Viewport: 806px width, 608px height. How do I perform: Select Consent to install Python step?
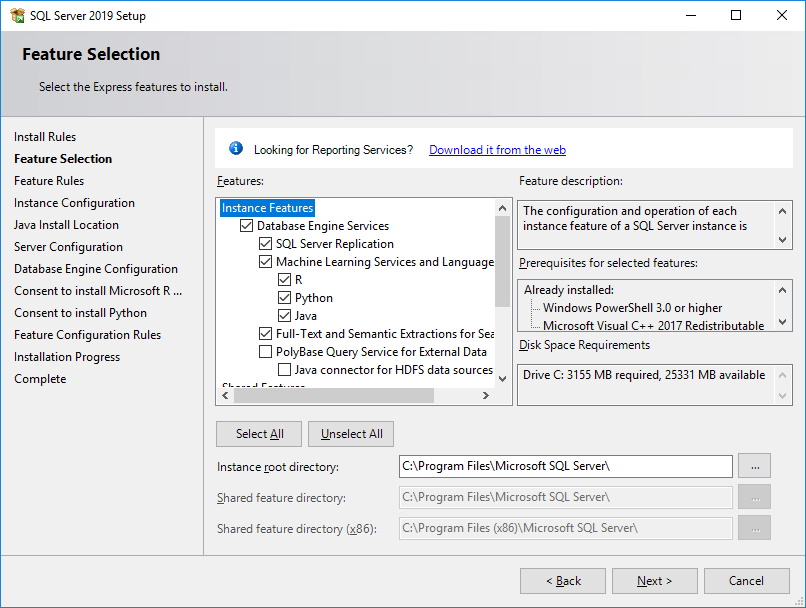tap(80, 313)
